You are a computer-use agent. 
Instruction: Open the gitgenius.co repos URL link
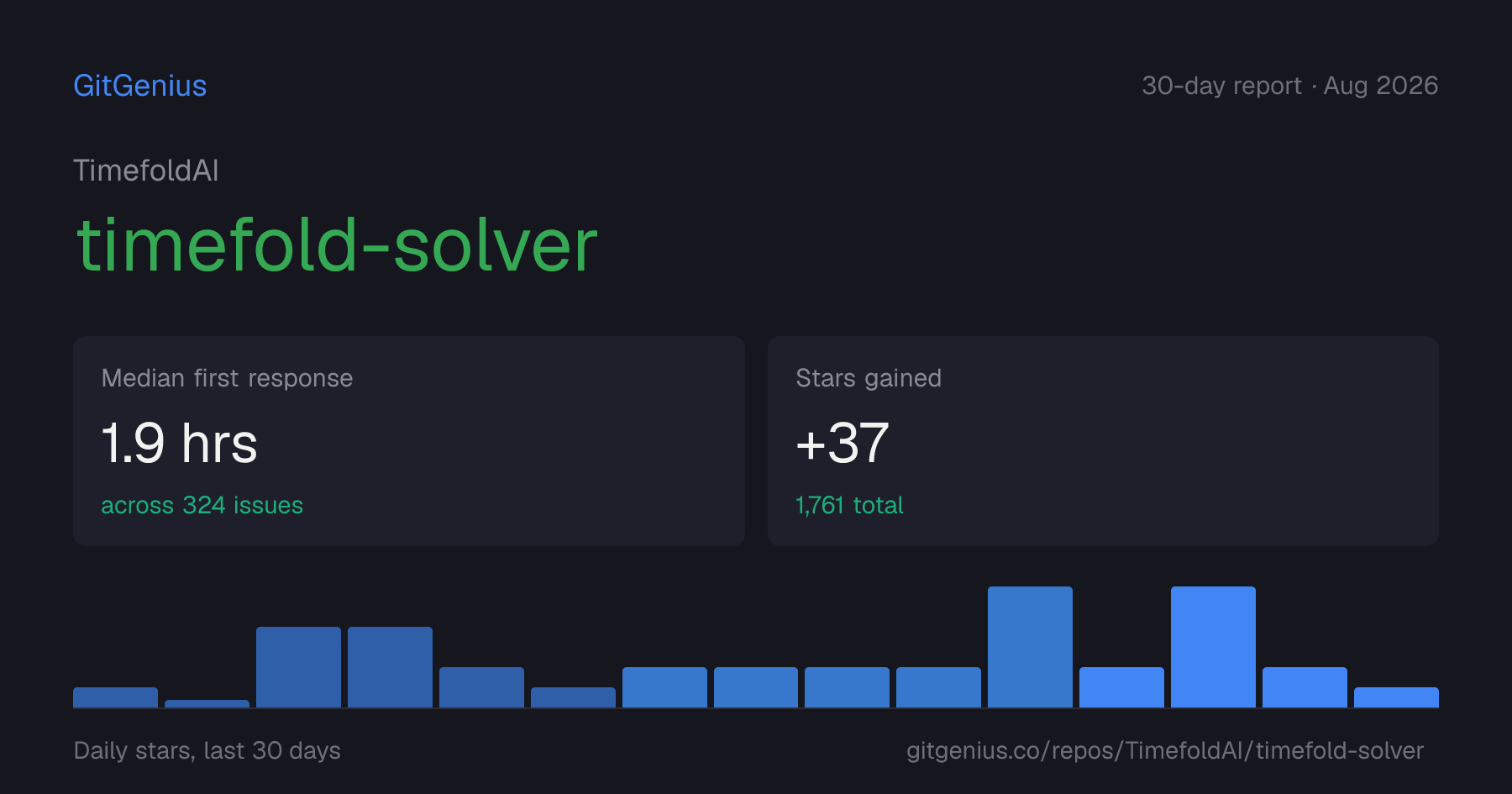[1165, 750]
